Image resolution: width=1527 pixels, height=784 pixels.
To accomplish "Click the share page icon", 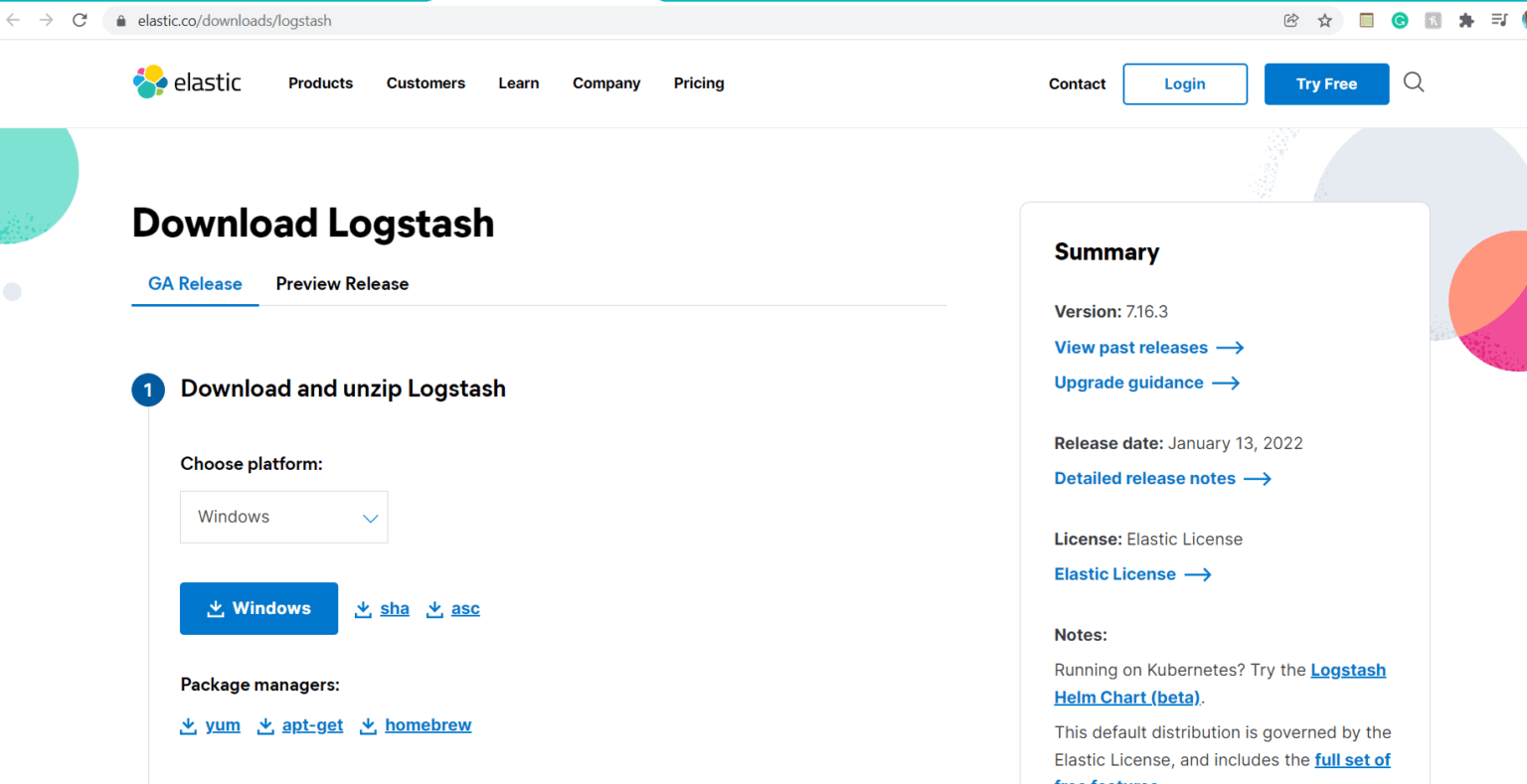I will (1291, 20).
